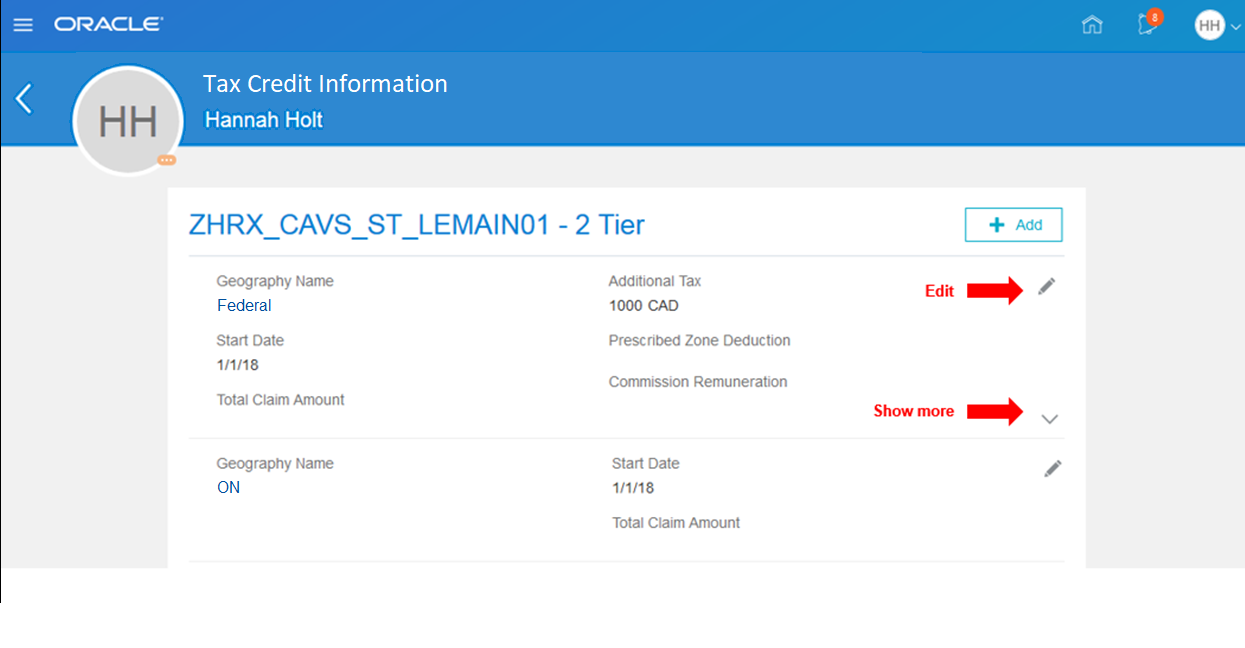Select the 1000 CAD additional tax value
1245x648 pixels.
643,305
